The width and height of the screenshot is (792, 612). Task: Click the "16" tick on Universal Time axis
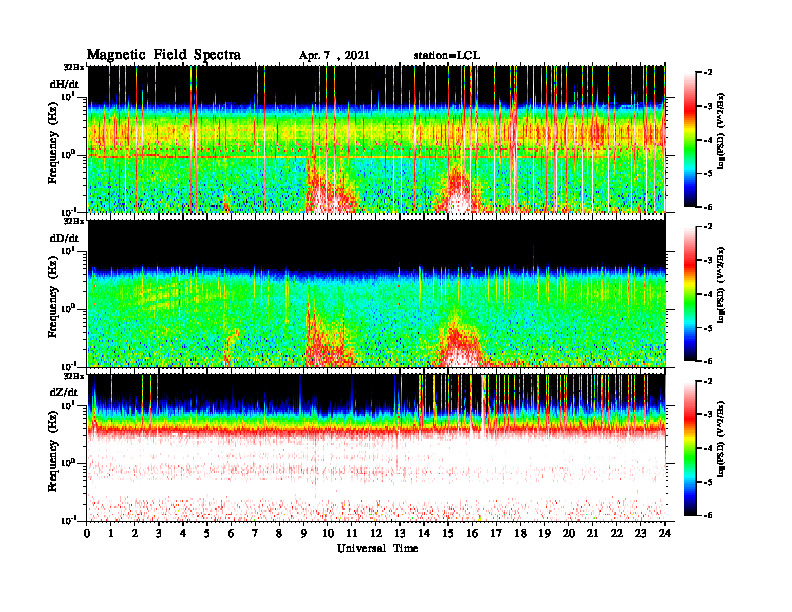(472, 534)
